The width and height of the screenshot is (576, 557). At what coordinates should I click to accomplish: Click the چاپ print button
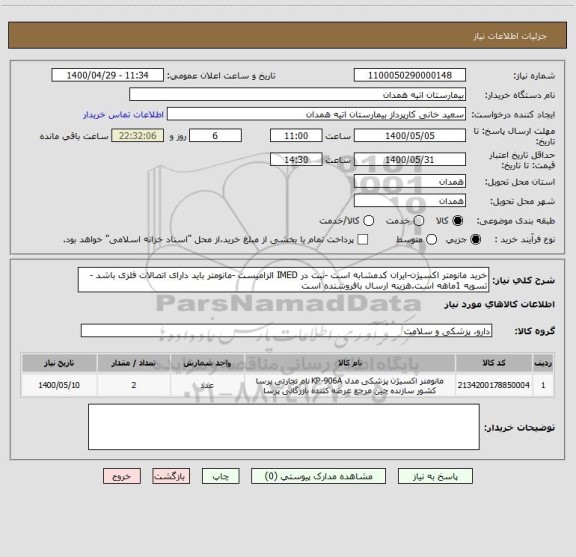click(x=220, y=476)
